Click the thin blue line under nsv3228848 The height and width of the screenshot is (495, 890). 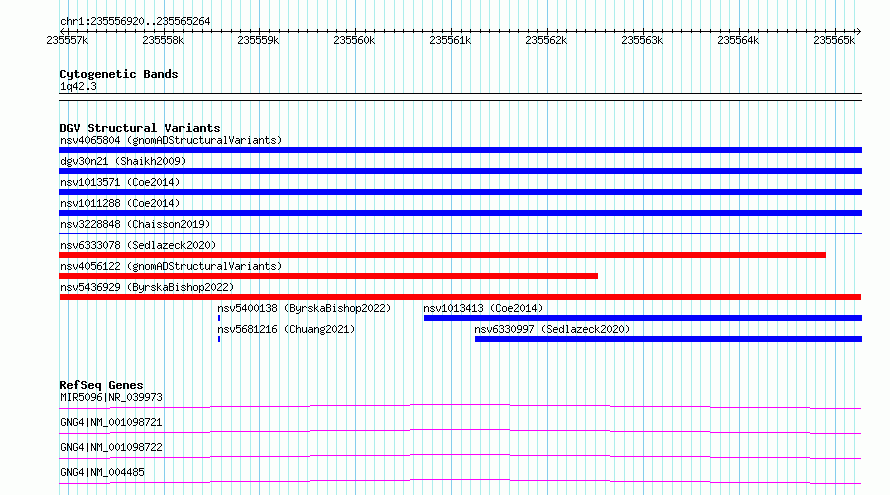tap(460, 233)
